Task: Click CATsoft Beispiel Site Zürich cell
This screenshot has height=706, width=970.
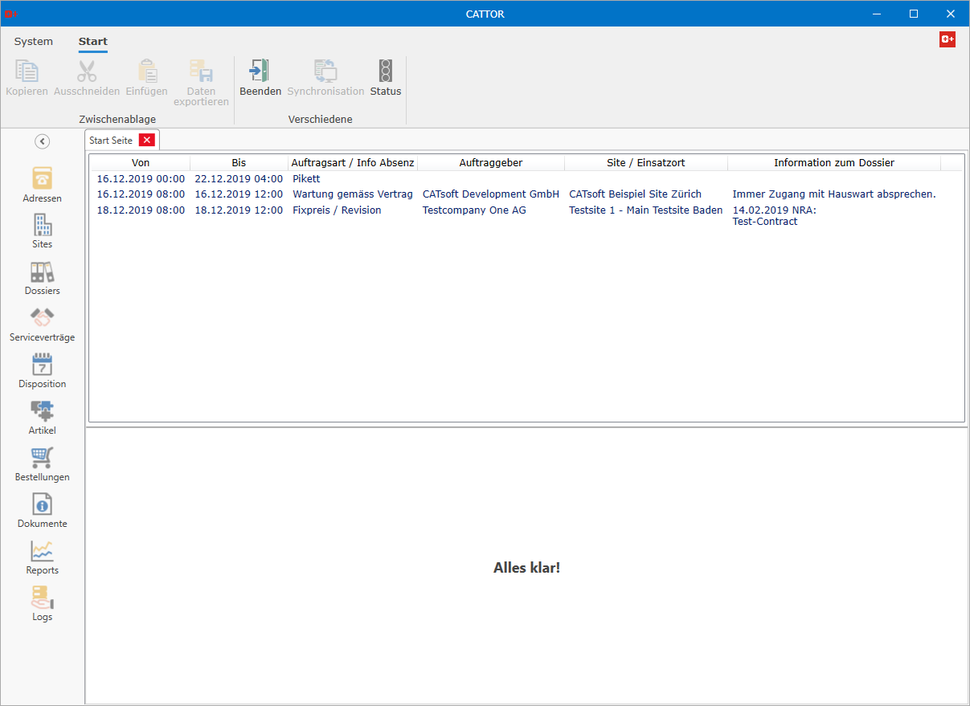Action: point(635,194)
